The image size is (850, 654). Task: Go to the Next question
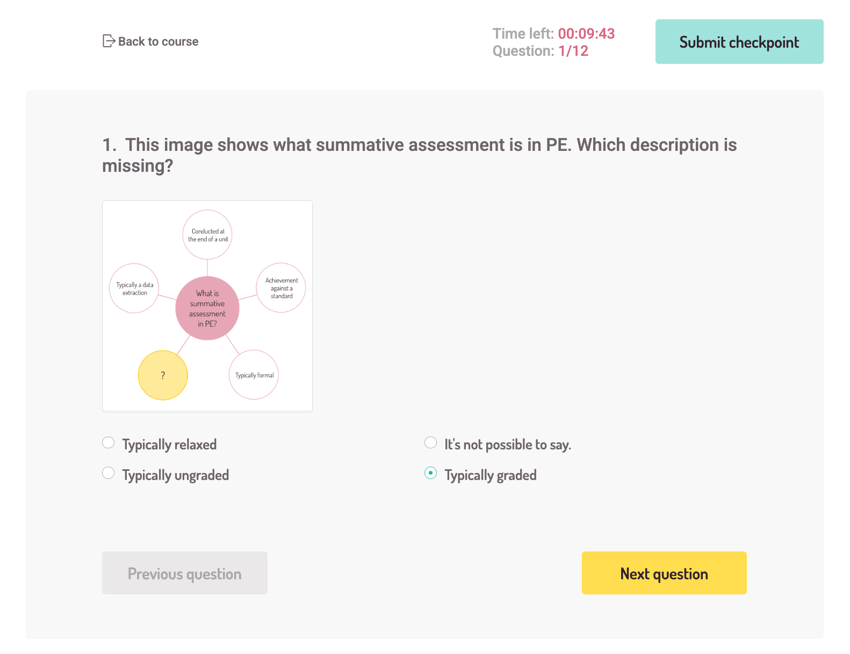click(x=664, y=573)
